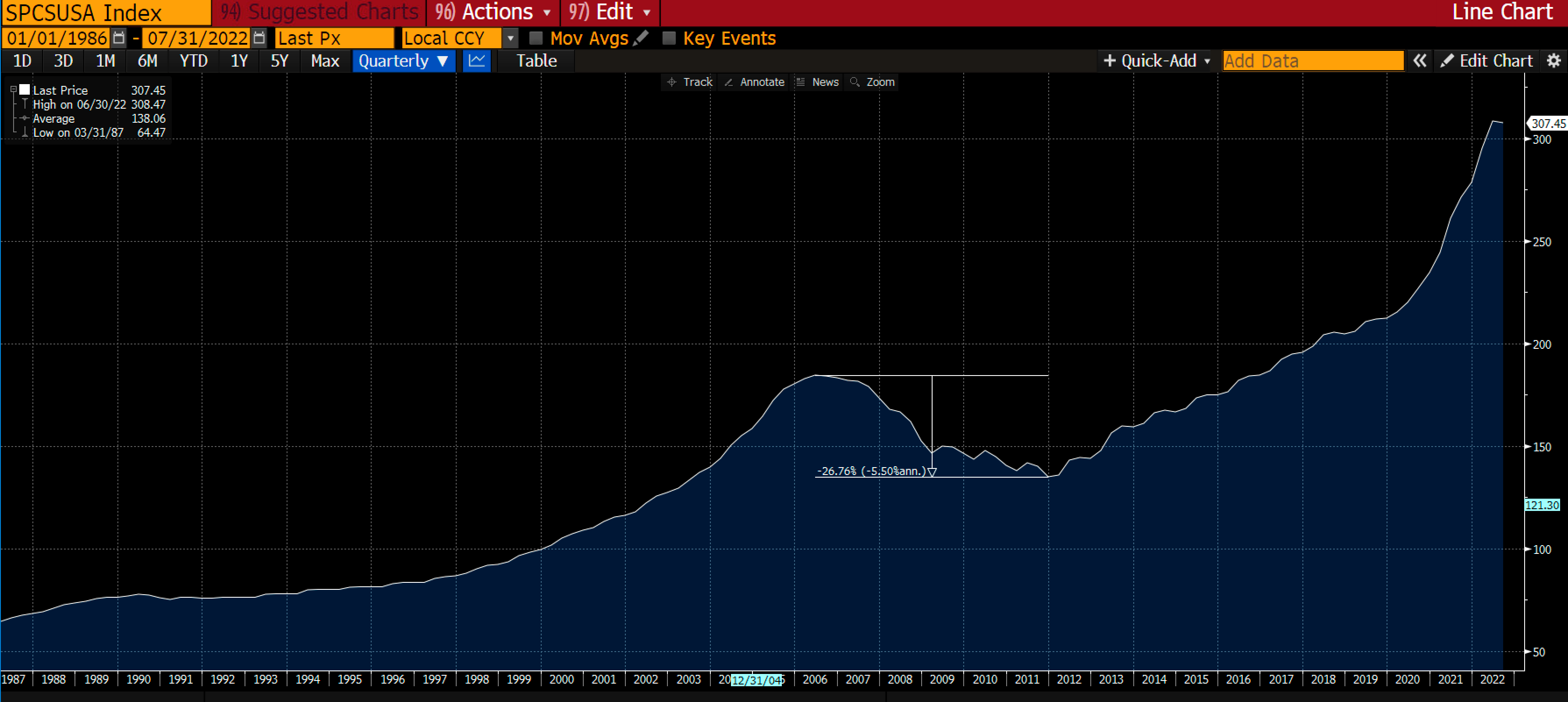Screen dimensions: 1568x702
Task: Click the Last Price white color swatch
Action: pyautogui.click(x=25, y=89)
